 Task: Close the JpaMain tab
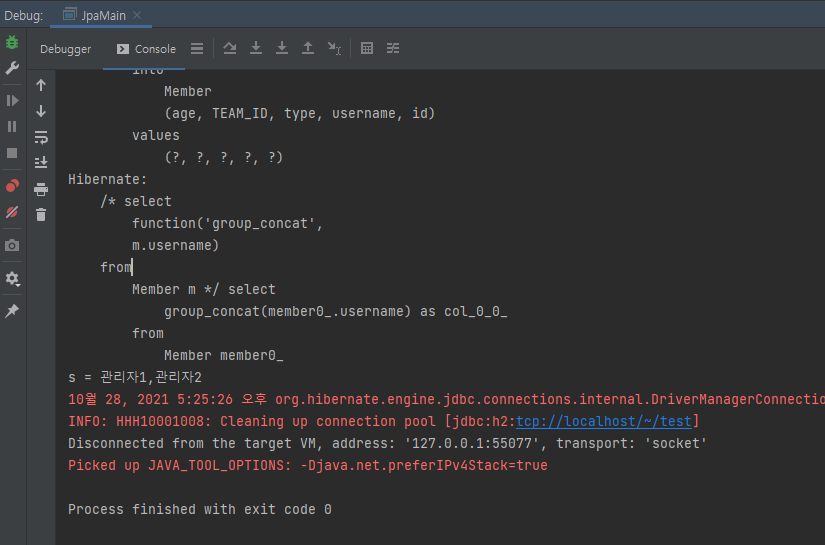(x=137, y=15)
